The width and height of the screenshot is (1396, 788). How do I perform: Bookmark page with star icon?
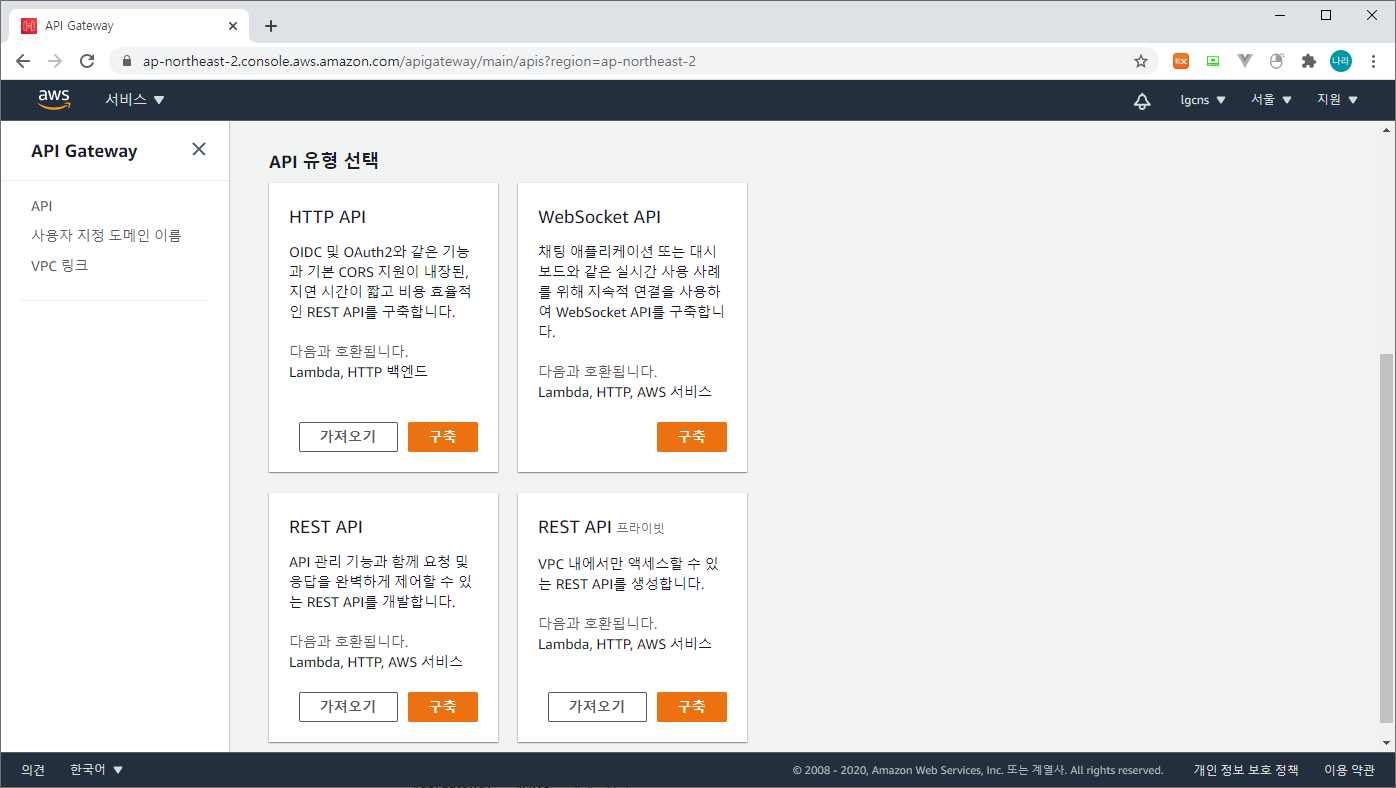point(1141,61)
